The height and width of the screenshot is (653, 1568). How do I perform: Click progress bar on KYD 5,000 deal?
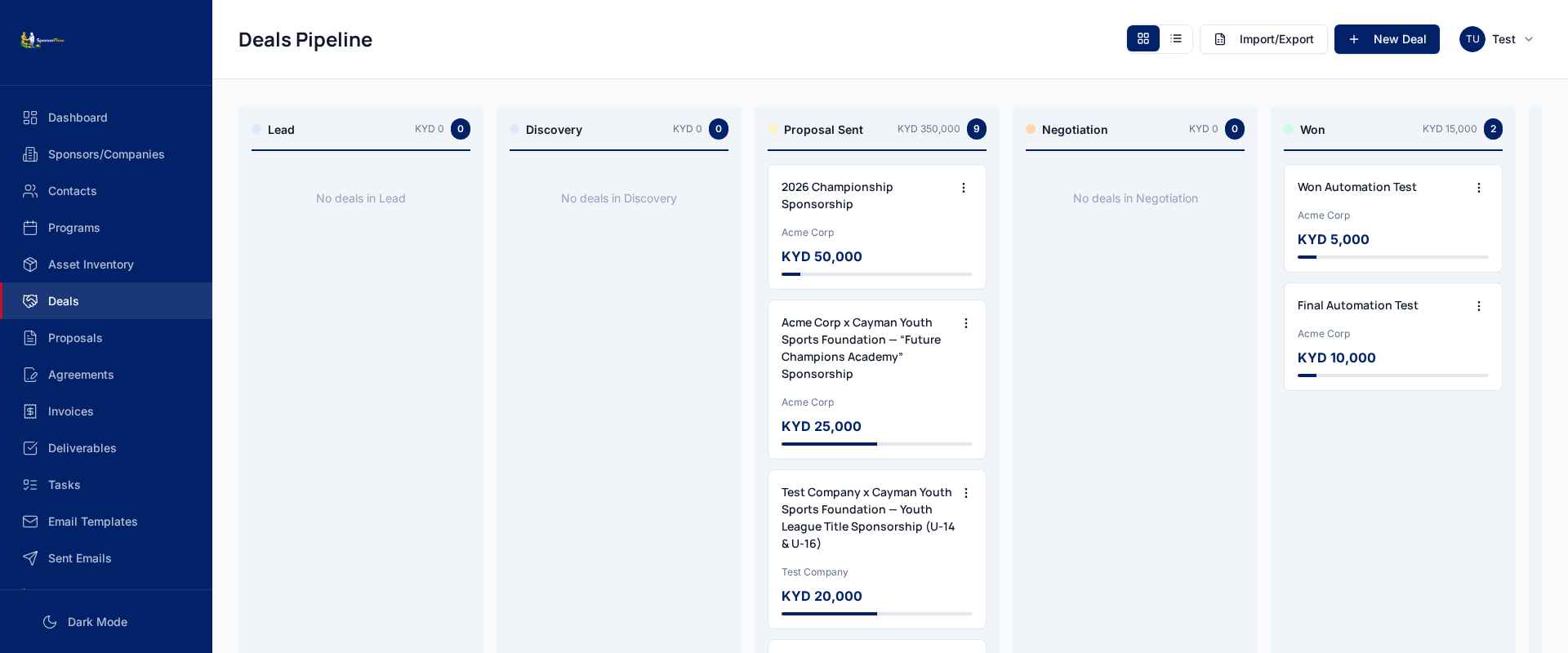[x=1392, y=257]
